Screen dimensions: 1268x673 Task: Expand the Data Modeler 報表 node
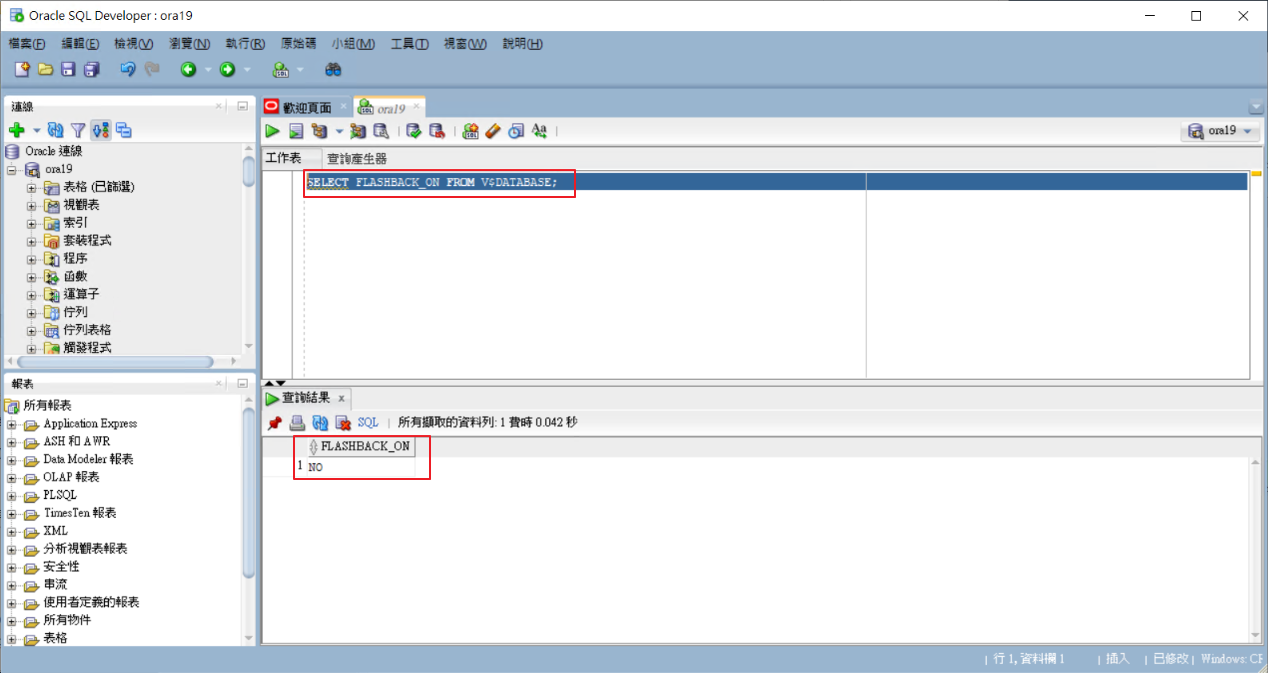click(x=12, y=460)
